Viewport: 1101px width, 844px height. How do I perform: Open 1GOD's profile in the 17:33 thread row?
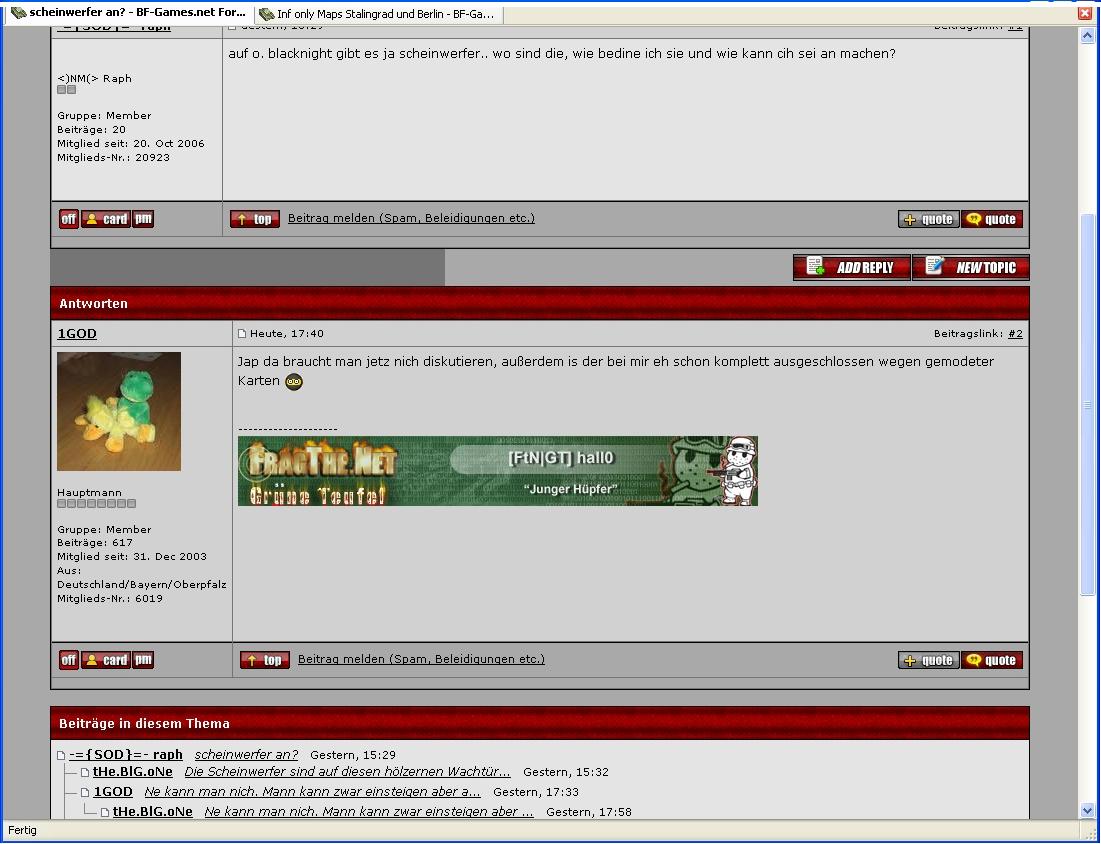point(113,792)
